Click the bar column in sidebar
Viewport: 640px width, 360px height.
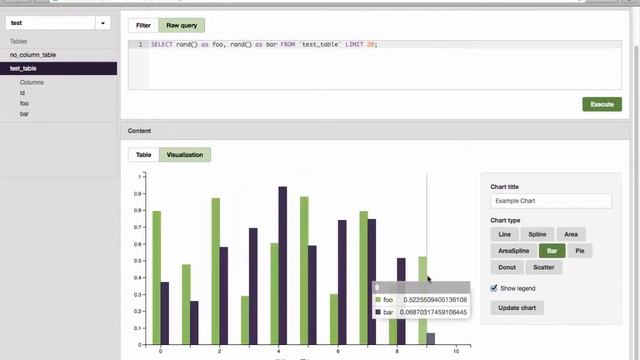24,114
